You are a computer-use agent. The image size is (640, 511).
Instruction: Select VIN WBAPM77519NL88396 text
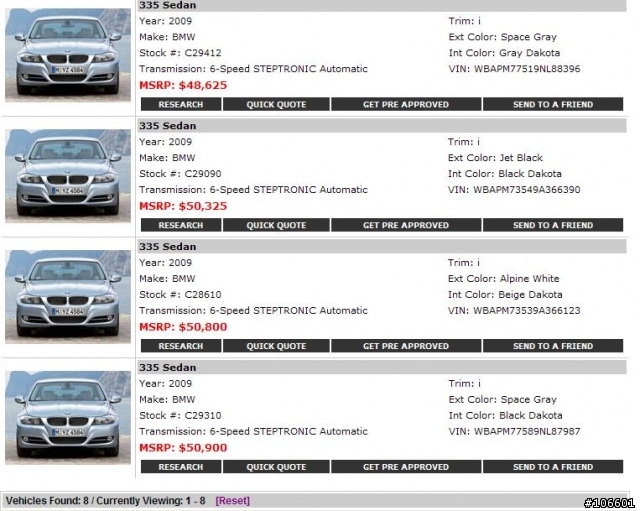(514, 69)
